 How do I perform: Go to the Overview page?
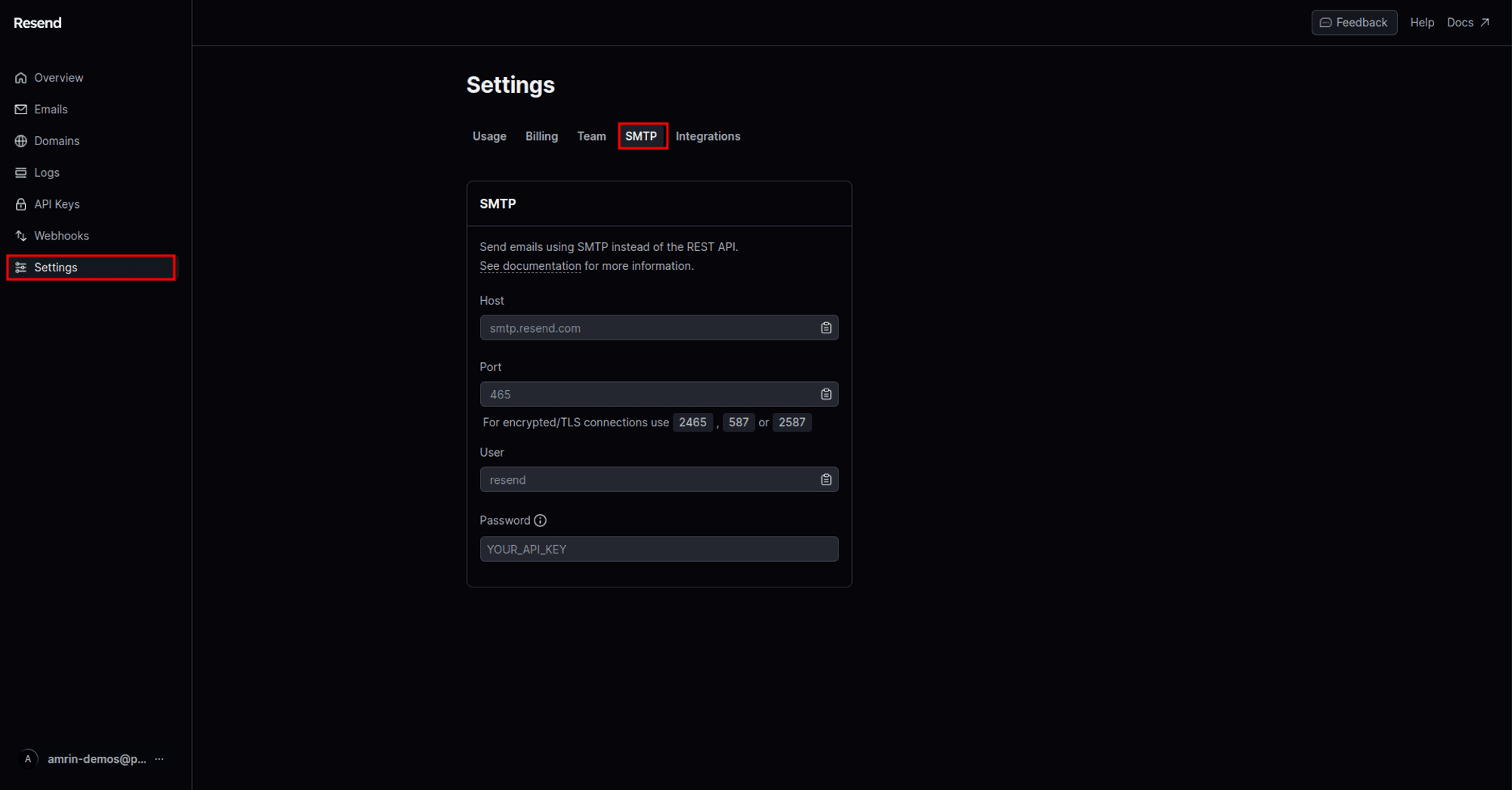coord(58,77)
